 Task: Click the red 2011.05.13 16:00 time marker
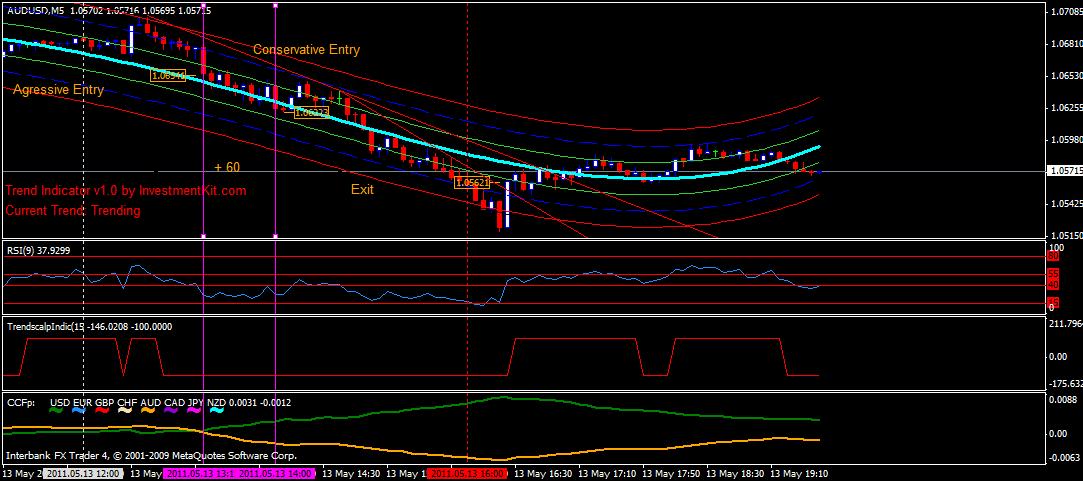coord(467,473)
